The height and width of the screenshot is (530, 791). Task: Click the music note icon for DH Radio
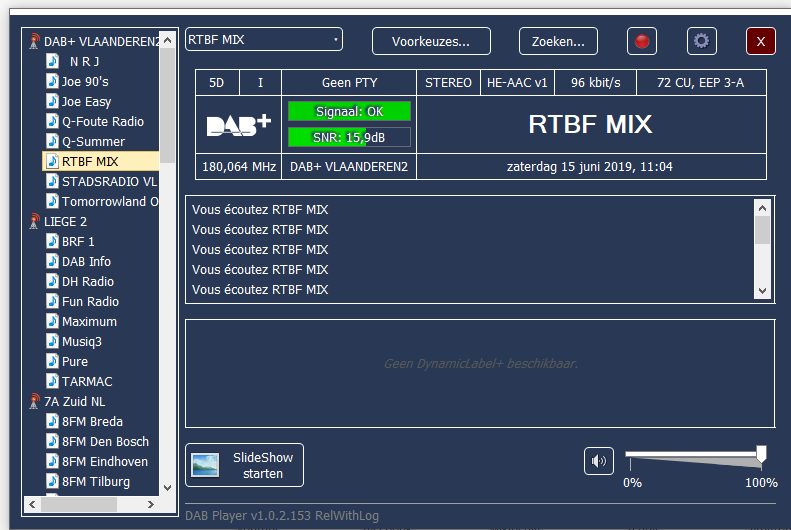point(52,281)
